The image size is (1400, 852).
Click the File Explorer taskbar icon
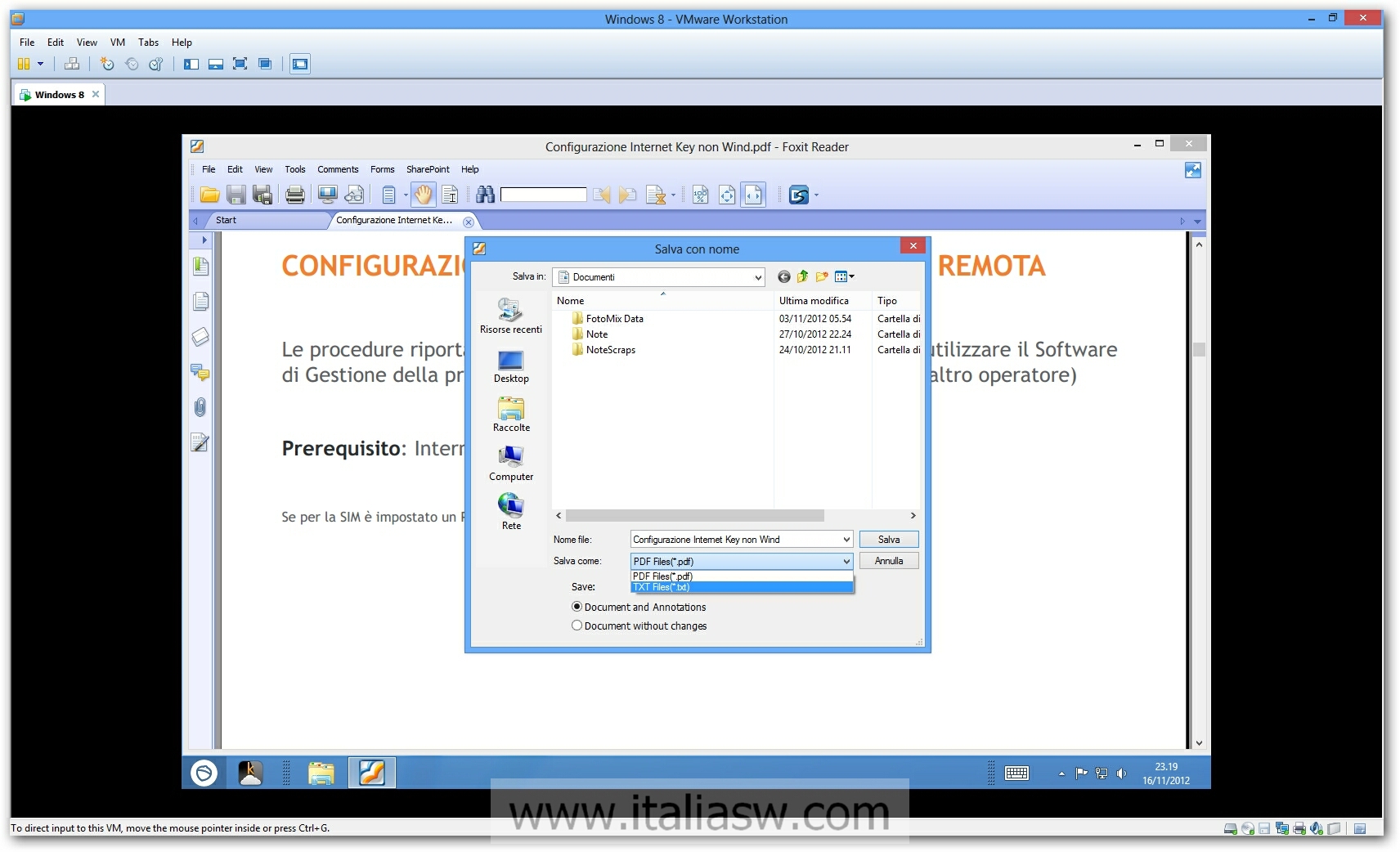pos(321,773)
